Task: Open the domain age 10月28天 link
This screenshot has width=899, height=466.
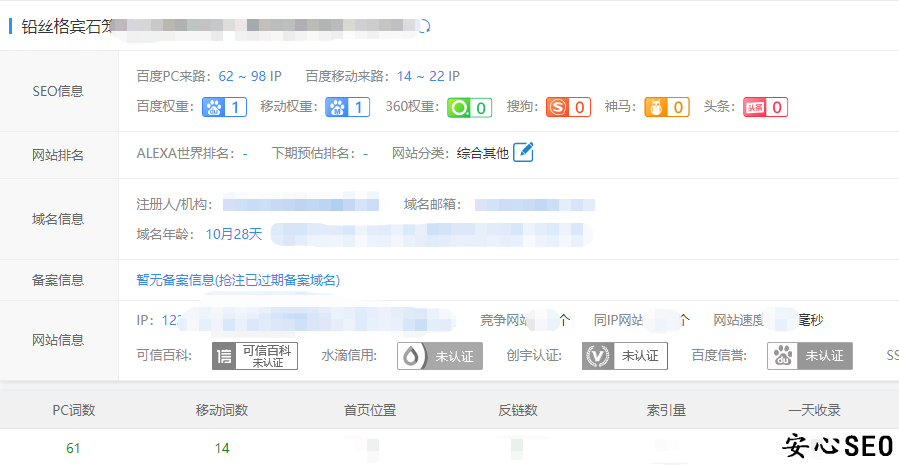Action: [233, 234]
